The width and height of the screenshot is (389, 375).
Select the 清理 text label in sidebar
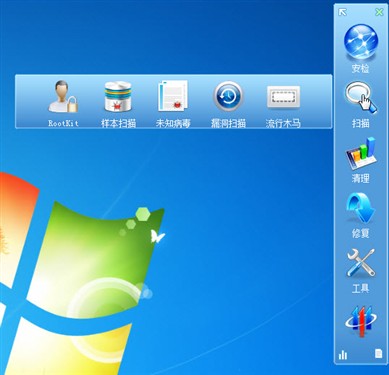pyautogui.click(x=361, y=178)
